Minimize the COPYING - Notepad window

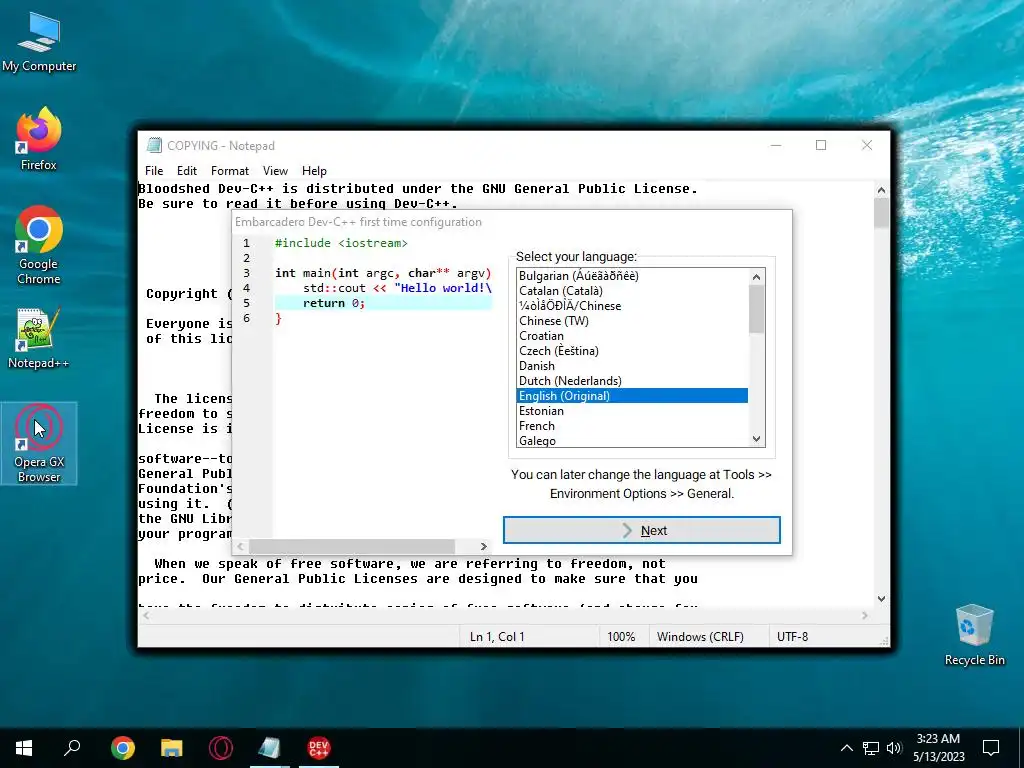click(776, 145)
